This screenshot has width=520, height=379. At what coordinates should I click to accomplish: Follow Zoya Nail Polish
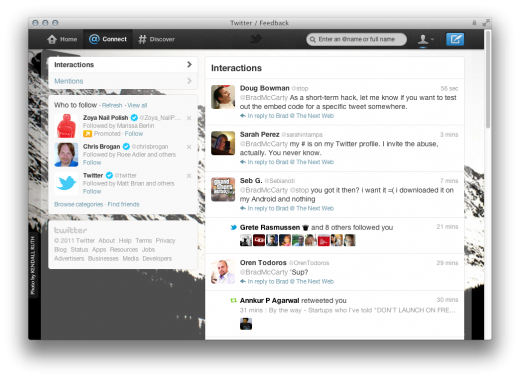coord(134,134)
